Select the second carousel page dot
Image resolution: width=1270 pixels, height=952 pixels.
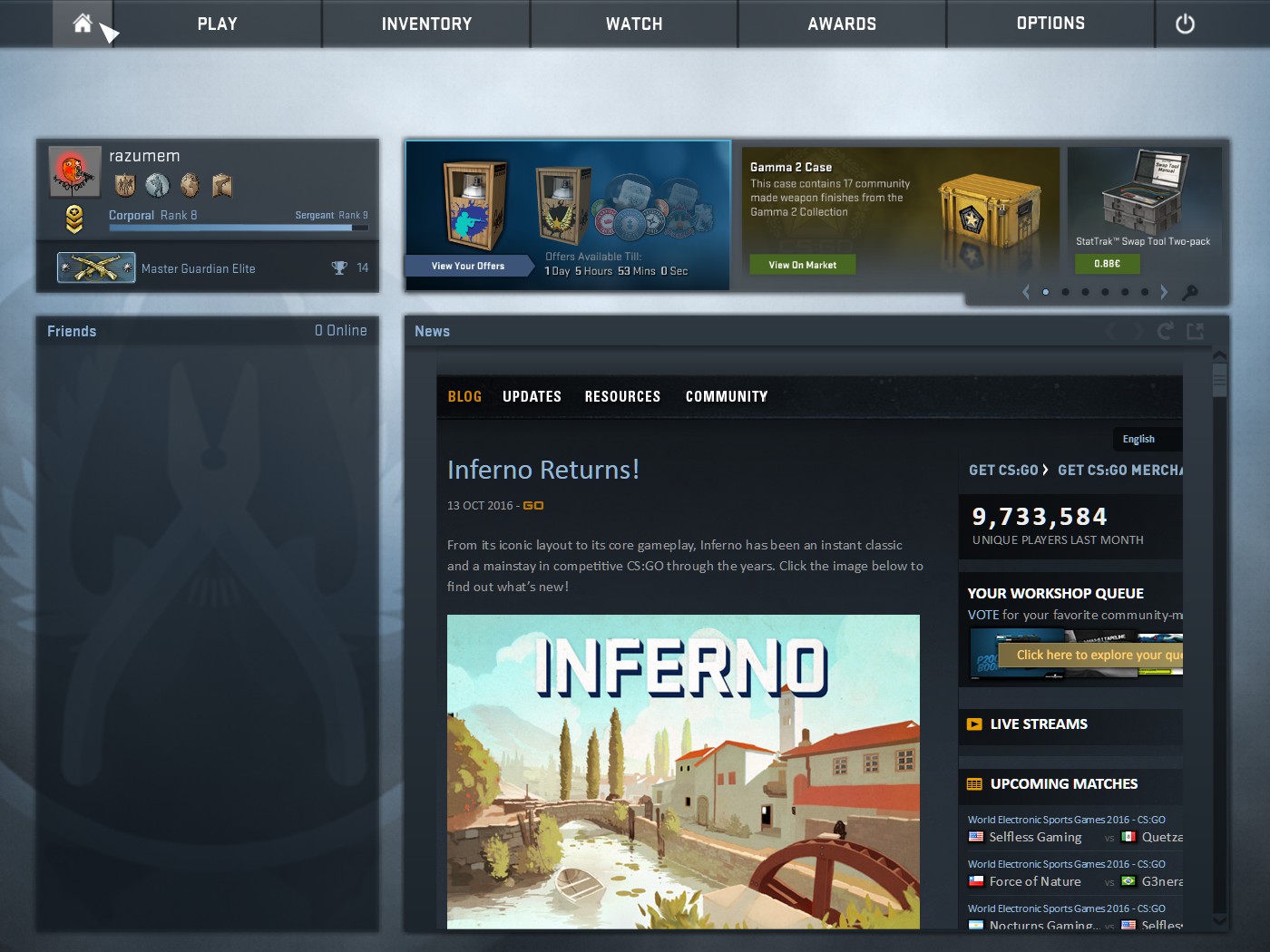point(1066,292)
